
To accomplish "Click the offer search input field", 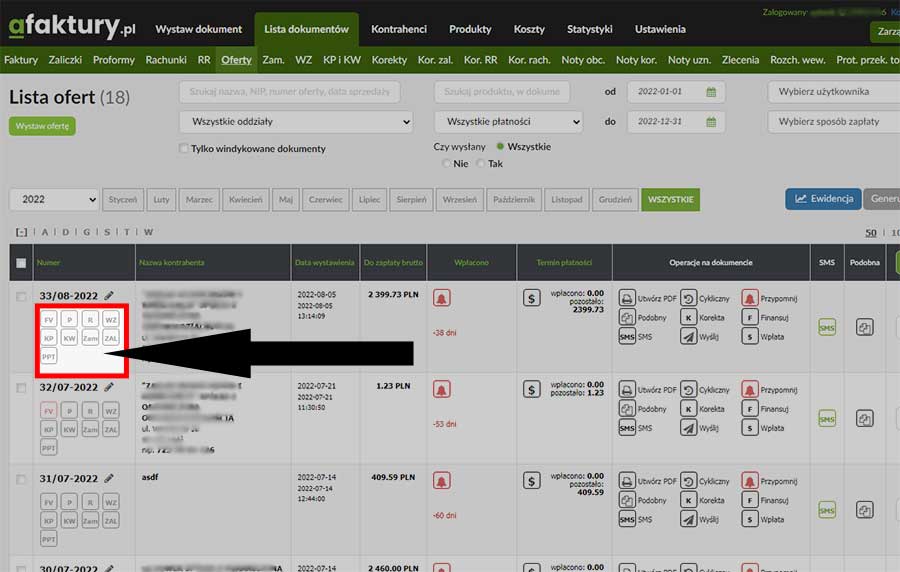I will [x=290, y=92].
